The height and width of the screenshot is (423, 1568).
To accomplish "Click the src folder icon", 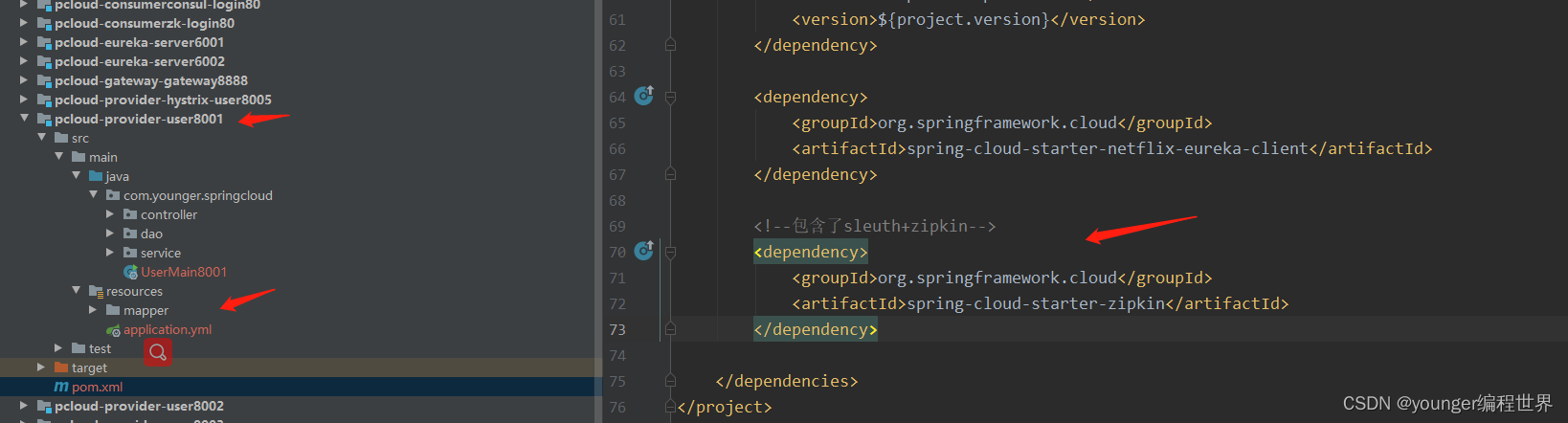I will pyautogui.click(x=61, y=138).
